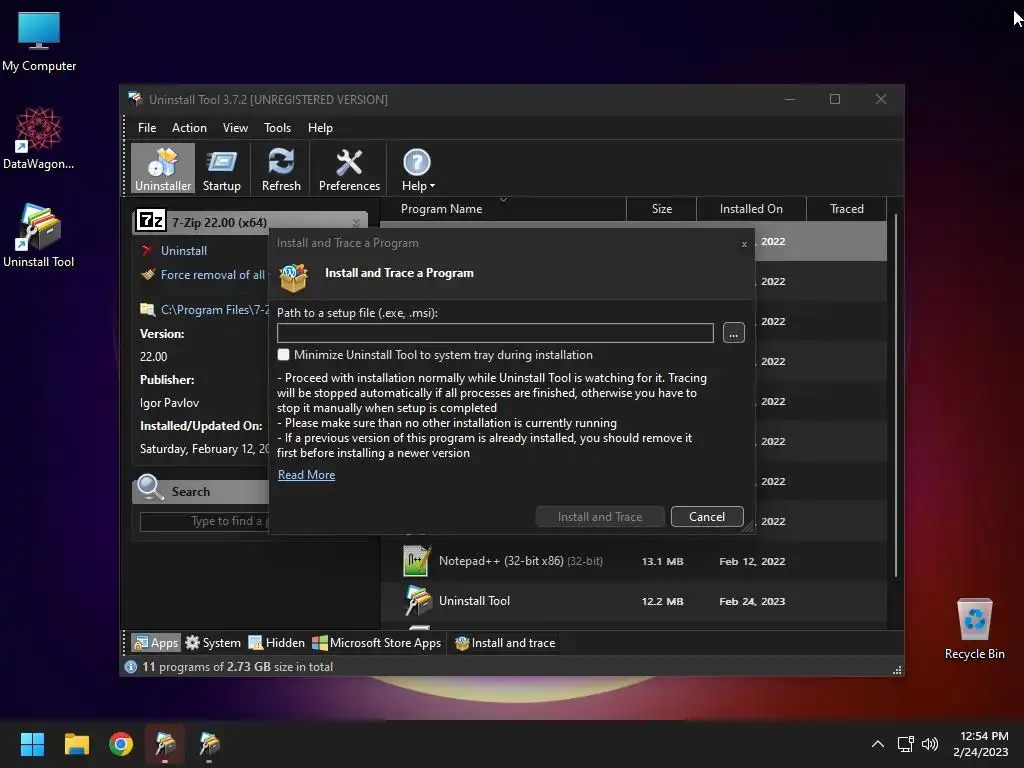Open the View menu

(x=235, y=128)
